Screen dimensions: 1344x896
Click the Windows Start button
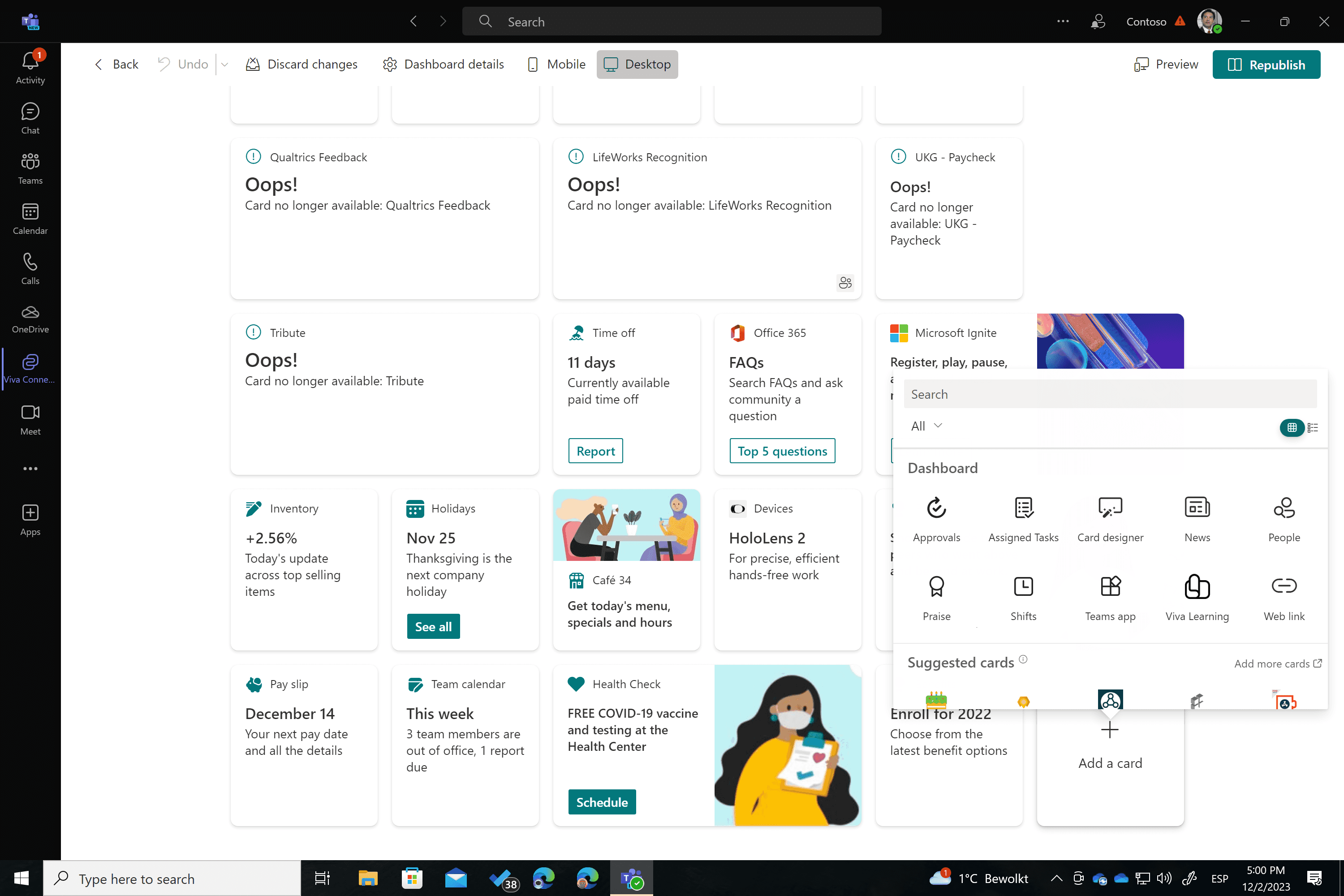click(x=21, y=878)
